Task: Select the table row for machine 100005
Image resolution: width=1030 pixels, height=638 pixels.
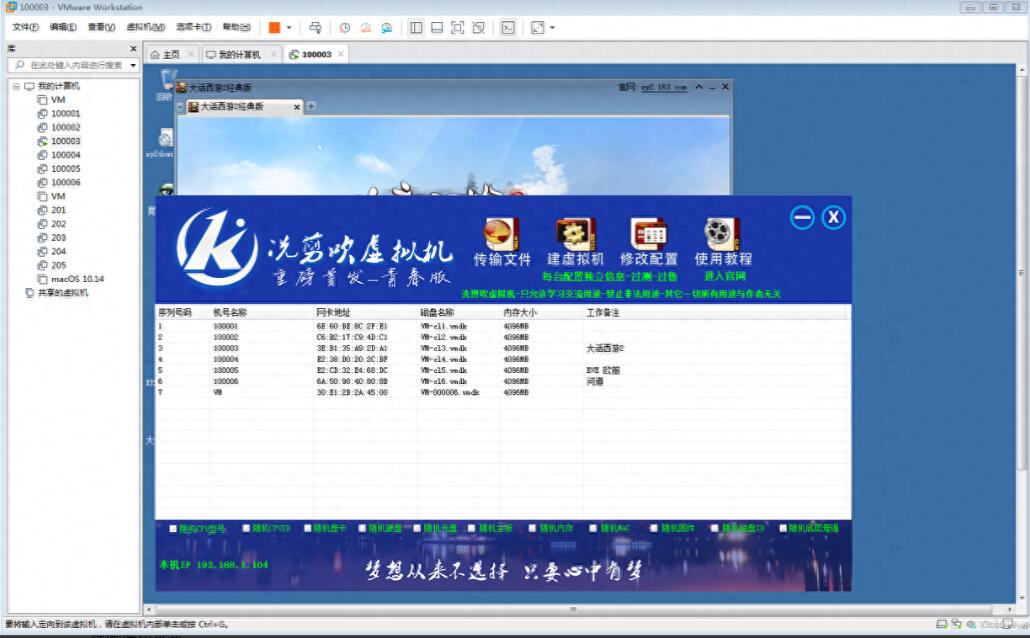Action: click(503, 371)
